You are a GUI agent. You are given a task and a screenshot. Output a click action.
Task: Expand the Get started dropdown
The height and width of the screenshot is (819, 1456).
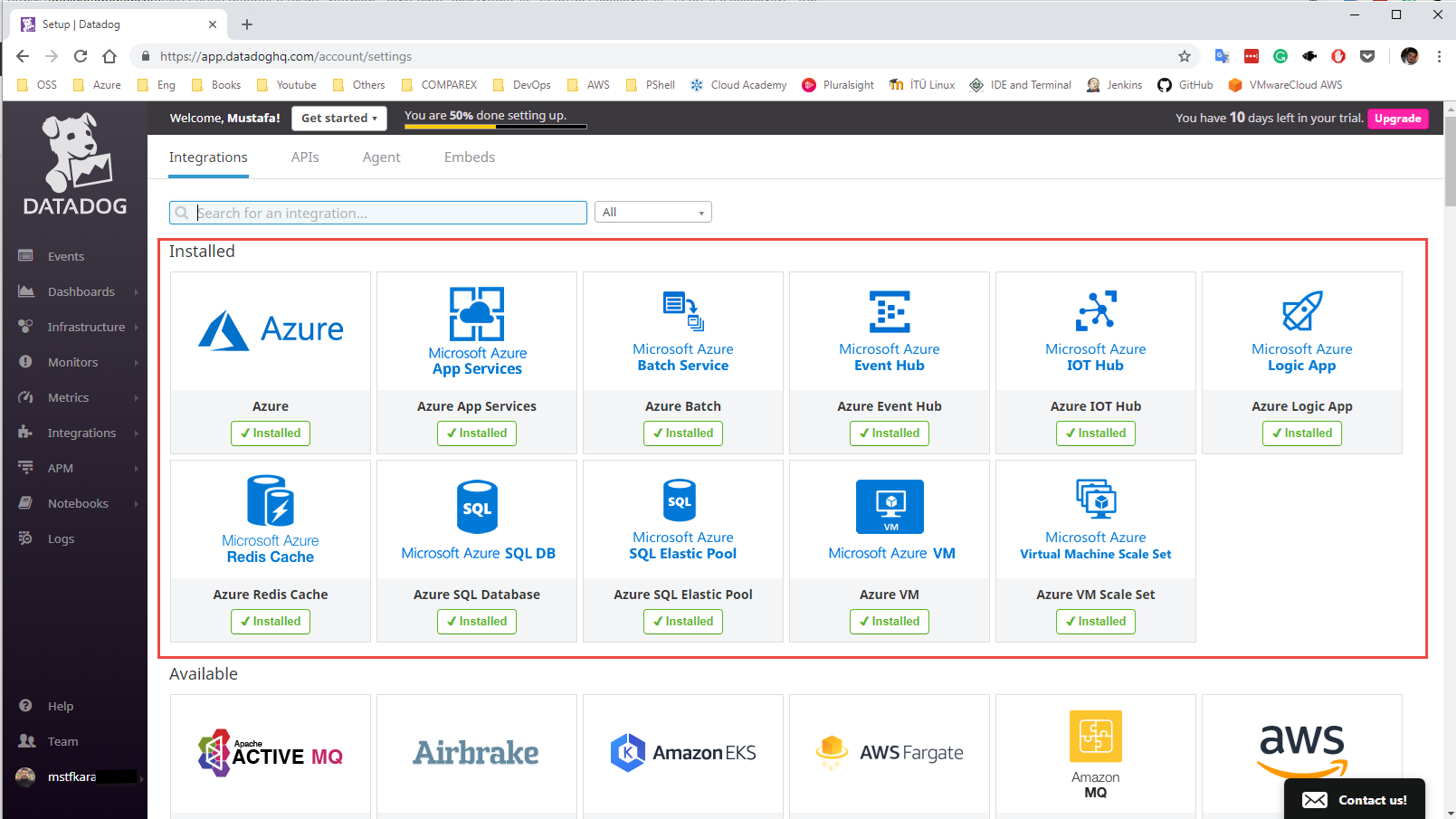(339, 119)
